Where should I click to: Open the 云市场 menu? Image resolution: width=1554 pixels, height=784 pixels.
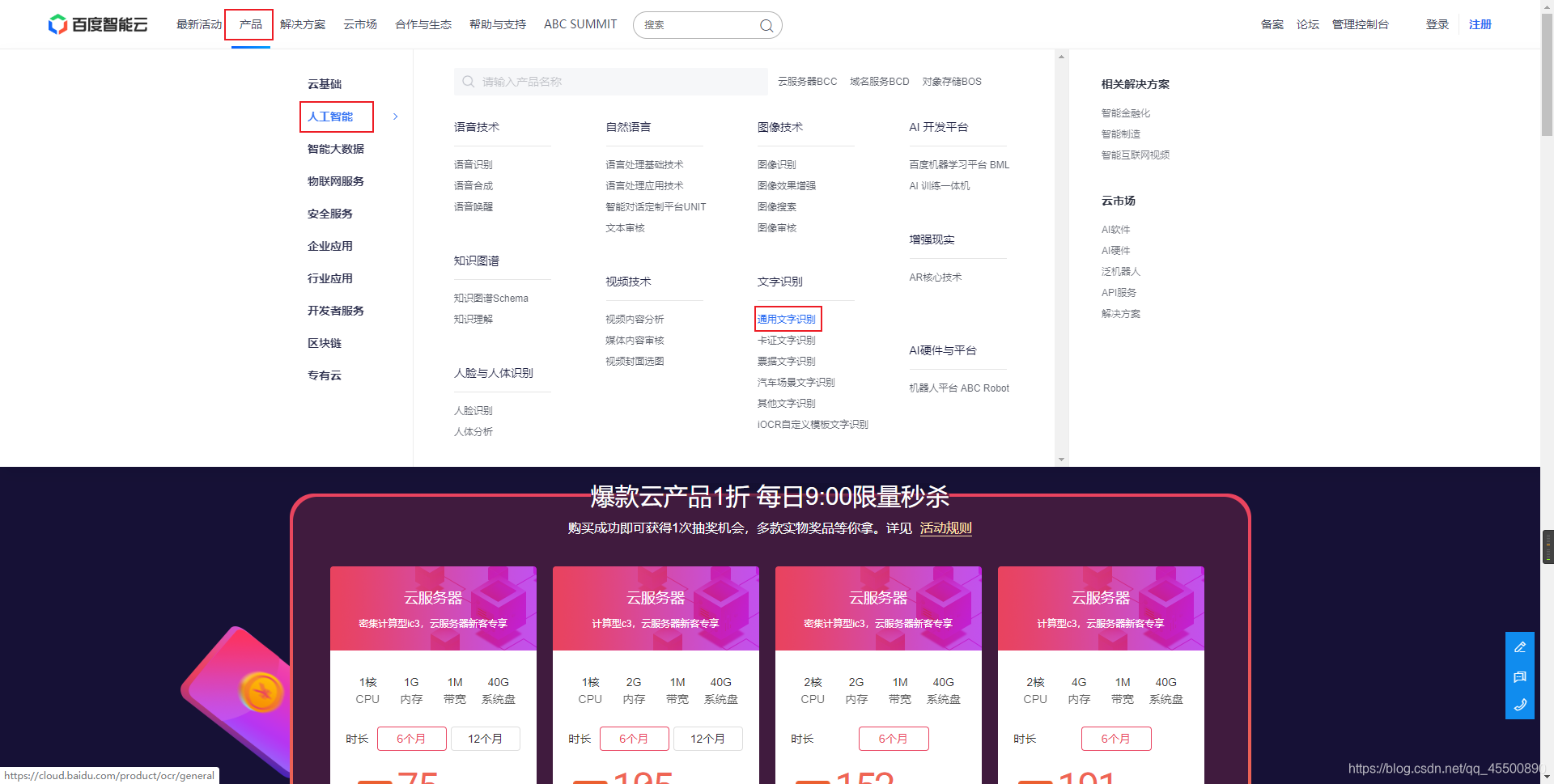pos(360,24)
